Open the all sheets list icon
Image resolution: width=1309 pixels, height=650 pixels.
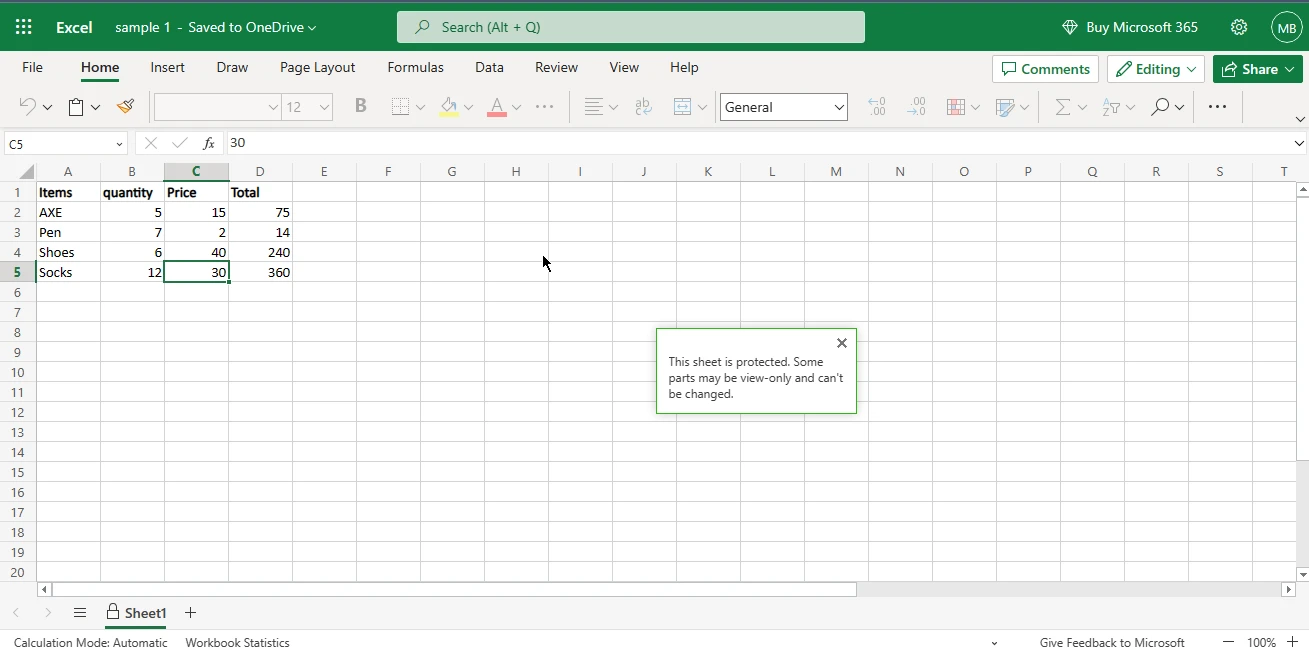coord(80,613)
